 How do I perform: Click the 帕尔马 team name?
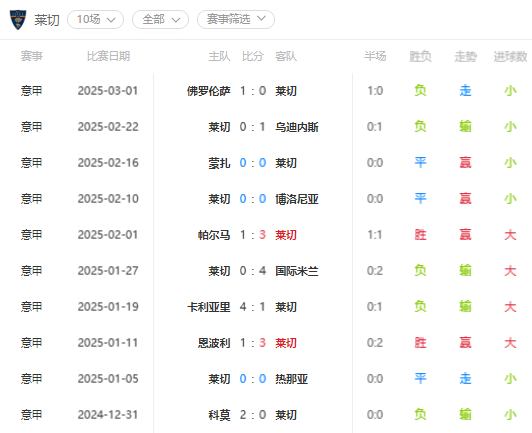point(214,235)
